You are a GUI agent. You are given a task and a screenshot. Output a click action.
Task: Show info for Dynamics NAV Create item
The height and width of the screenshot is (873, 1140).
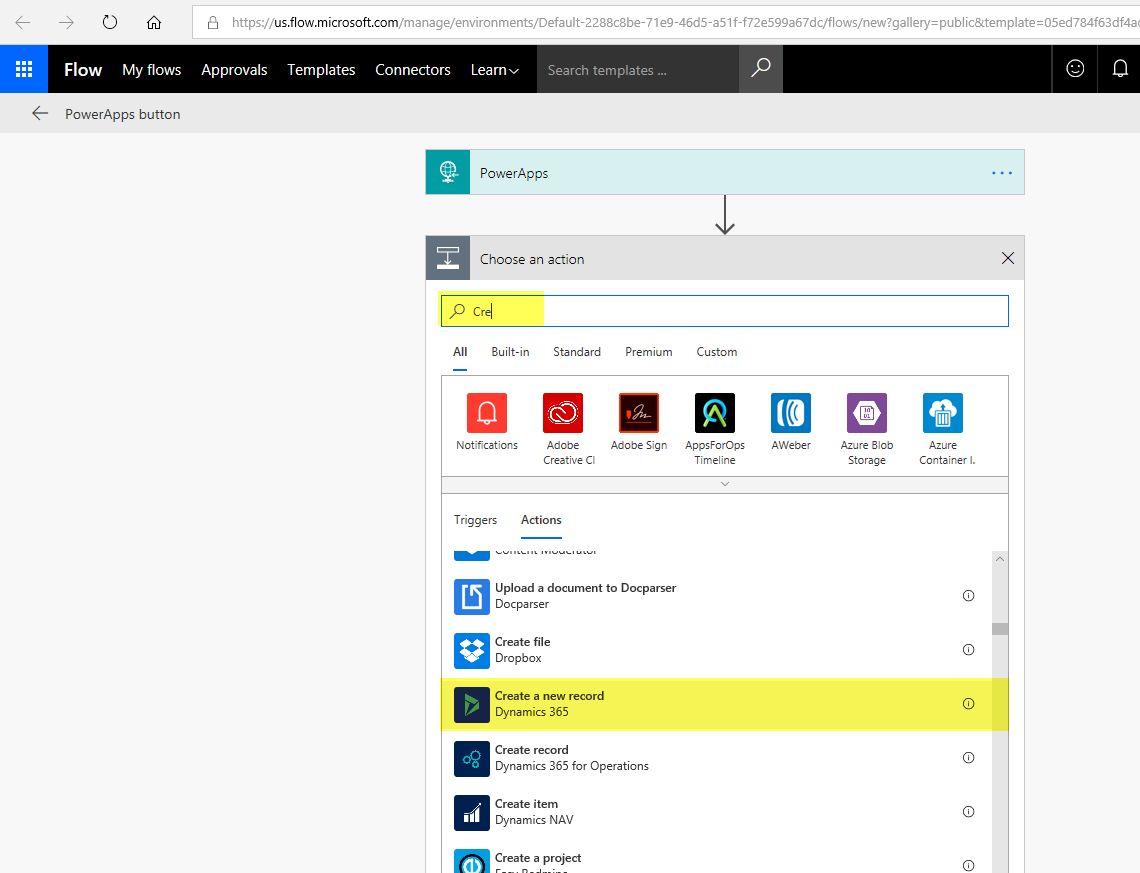point(968,811)
